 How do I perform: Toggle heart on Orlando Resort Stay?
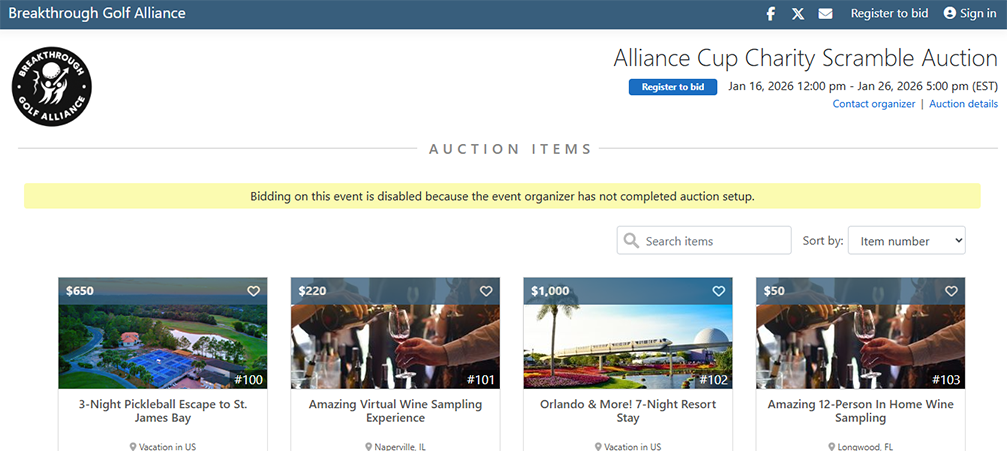coord(718,291)
